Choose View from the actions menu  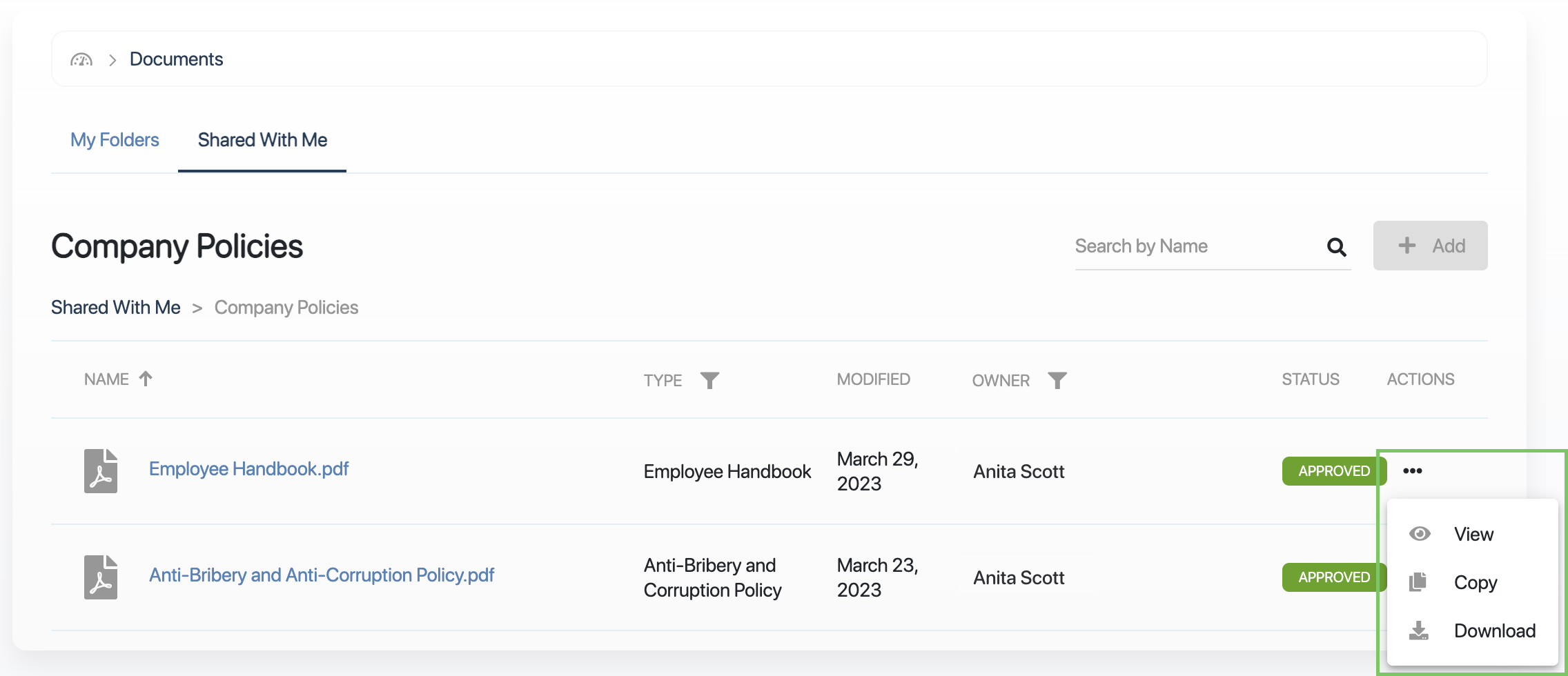coord(1473,534)
